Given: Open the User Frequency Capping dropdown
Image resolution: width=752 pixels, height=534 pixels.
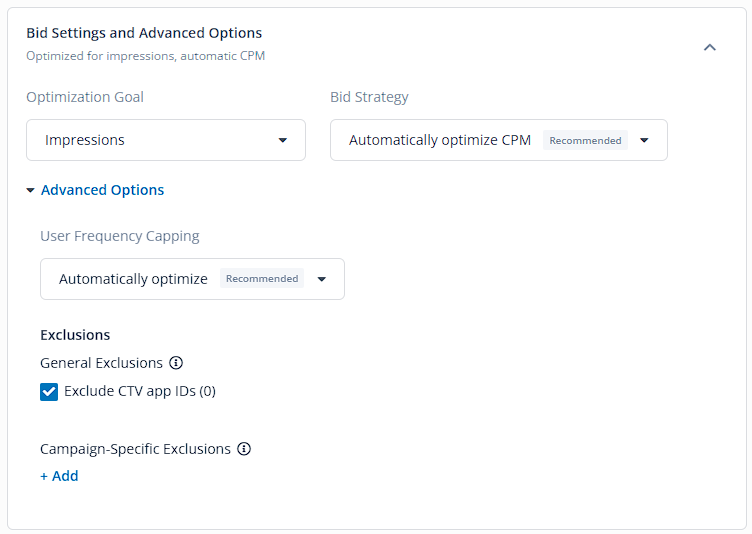Looking at the screenshot, I should (x=192, y=279).
